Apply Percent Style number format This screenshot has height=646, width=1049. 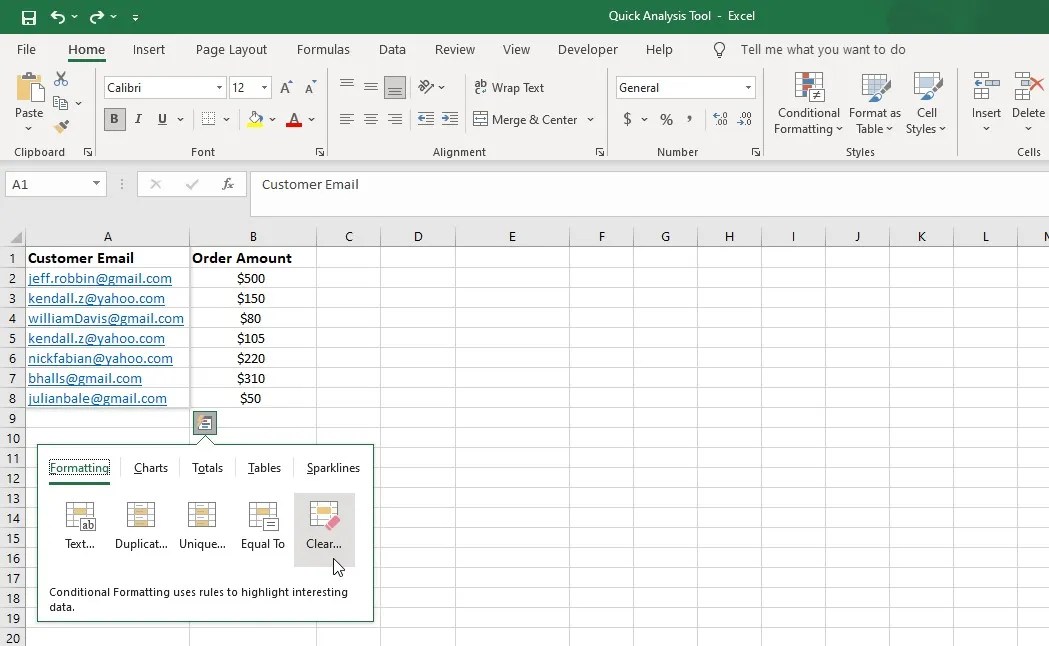[666, 119]
